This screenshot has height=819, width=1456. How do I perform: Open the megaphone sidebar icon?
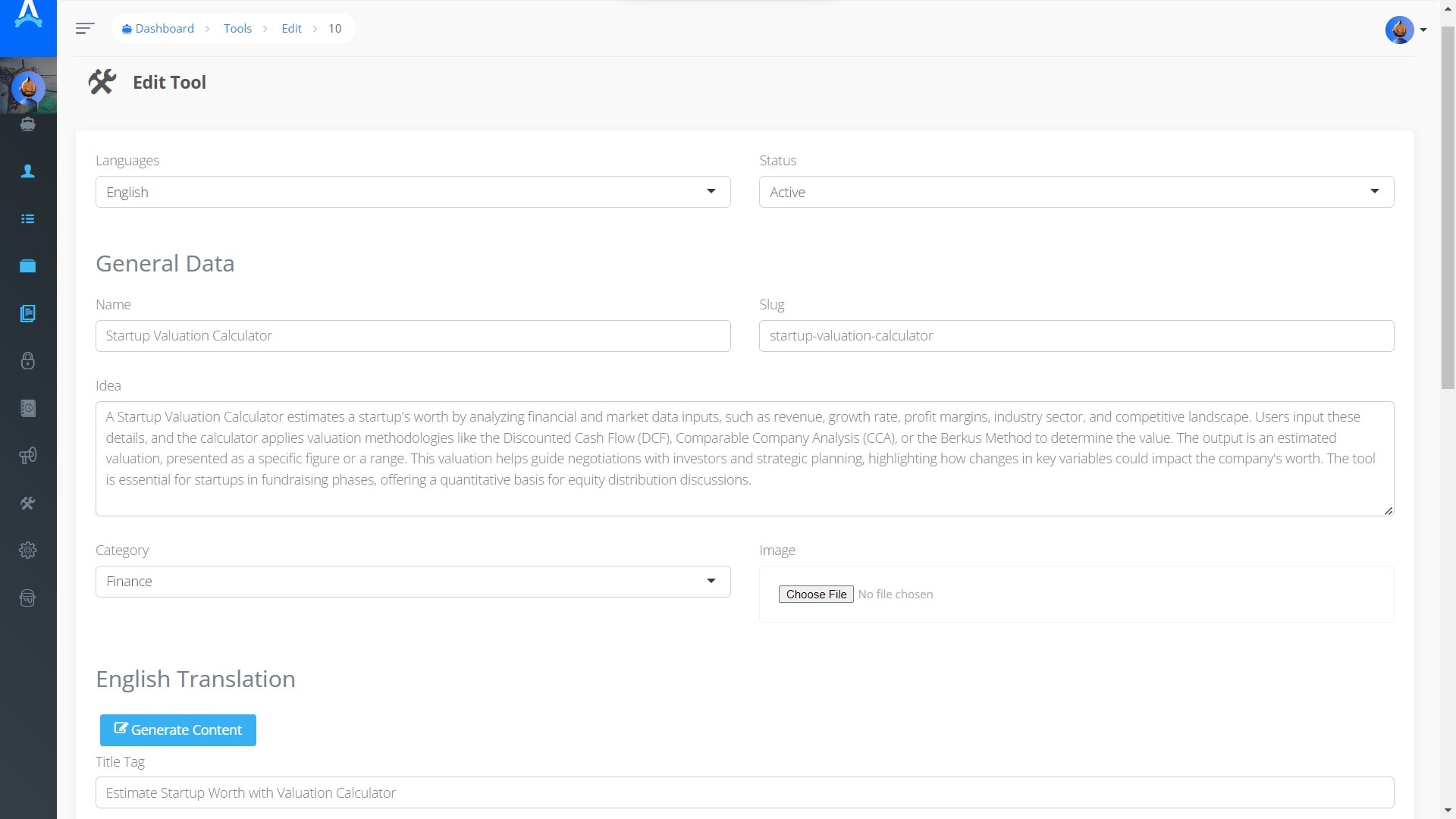tap(28, 456)
